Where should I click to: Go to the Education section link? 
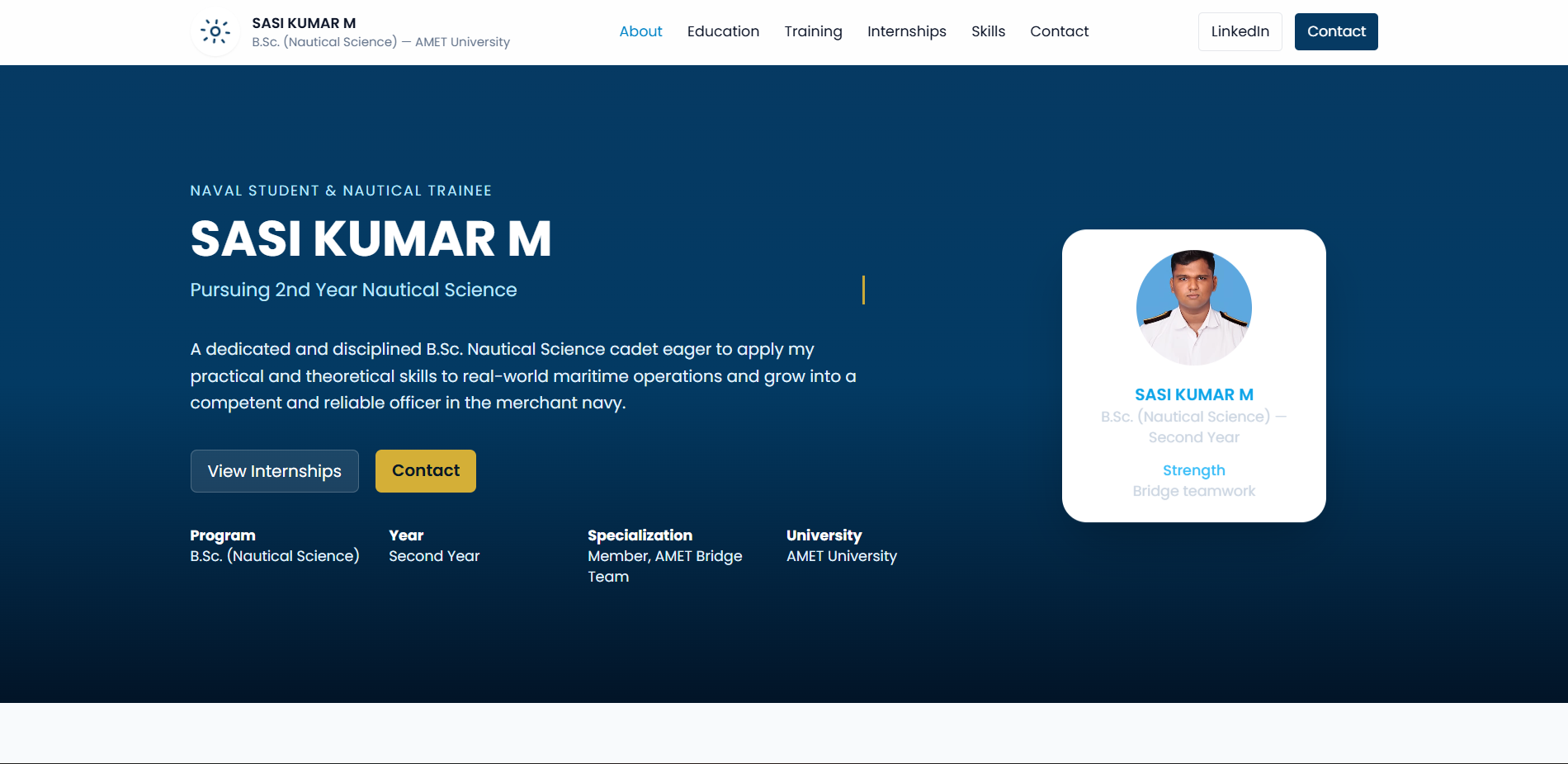click(x=723, y=31)
